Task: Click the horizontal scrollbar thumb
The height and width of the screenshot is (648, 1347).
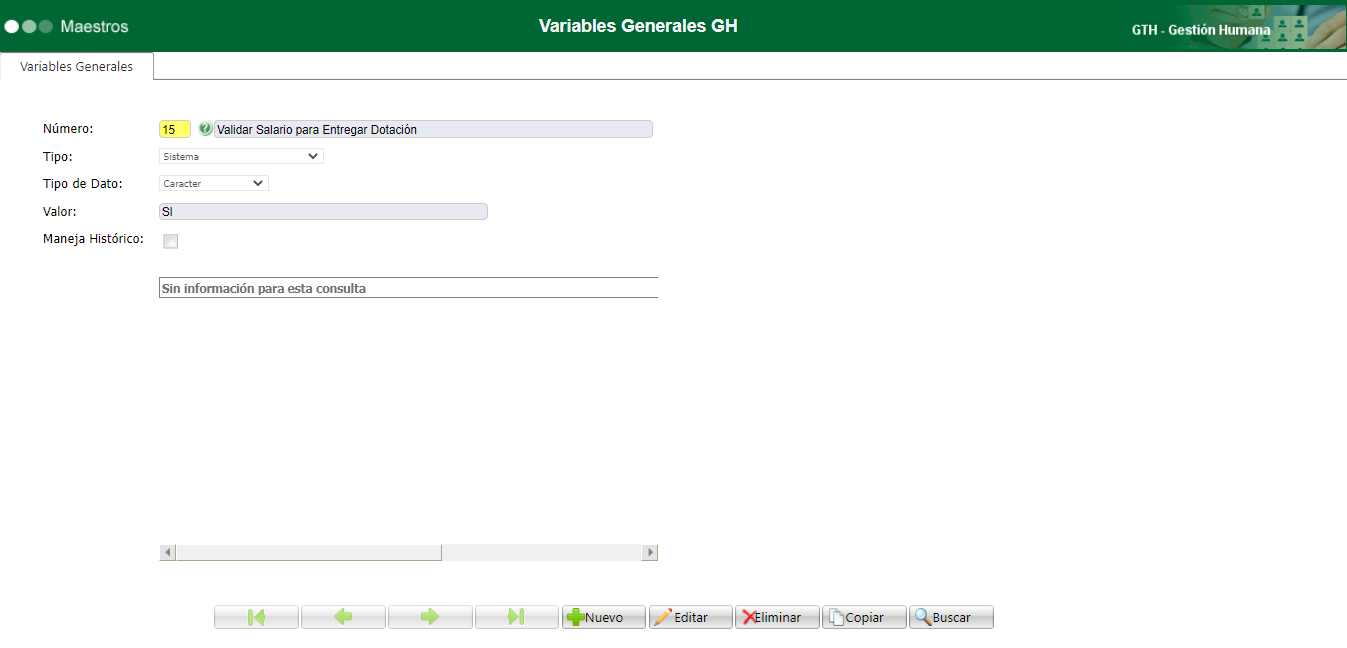Action: [309, 552]
